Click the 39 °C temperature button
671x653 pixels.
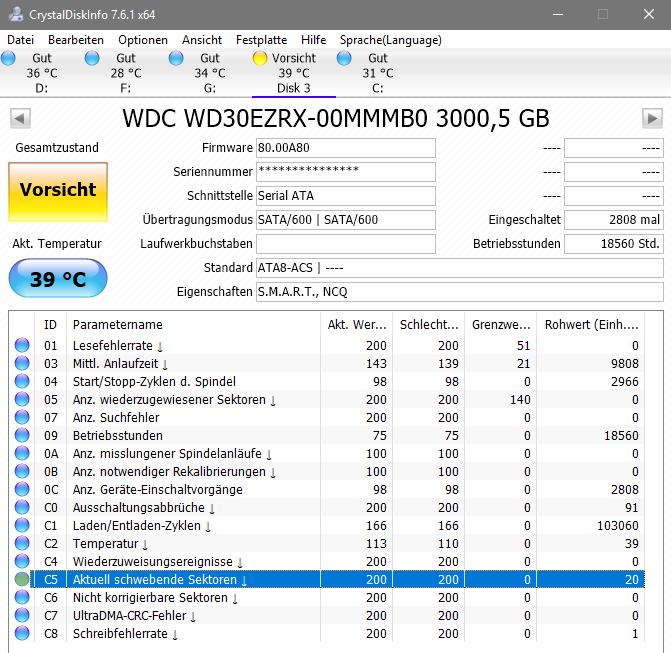pos(58,279)
